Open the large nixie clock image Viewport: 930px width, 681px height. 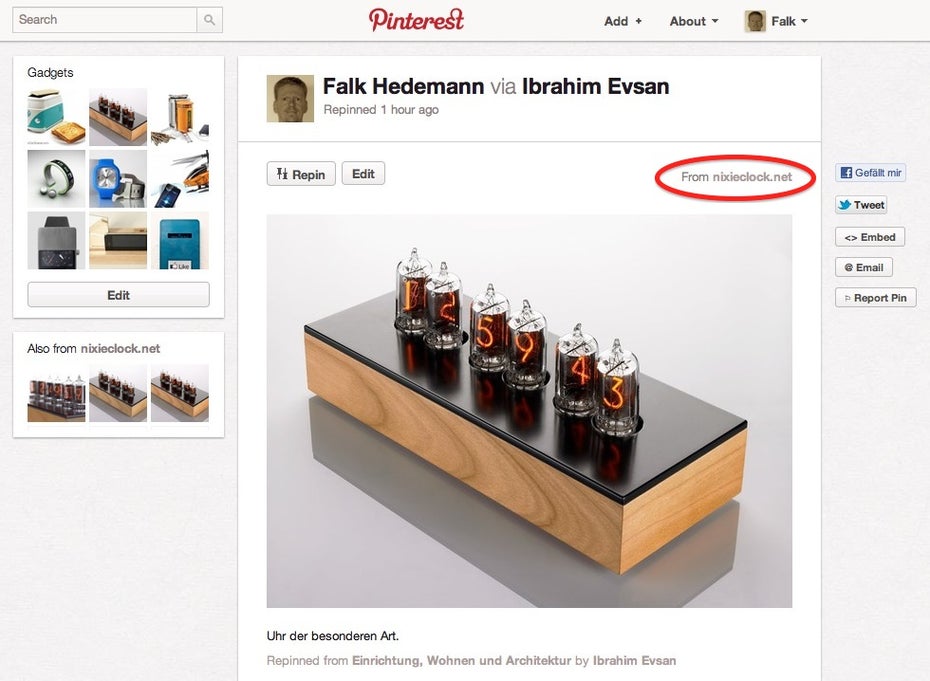pyautogui.click(x=529, y=411)
